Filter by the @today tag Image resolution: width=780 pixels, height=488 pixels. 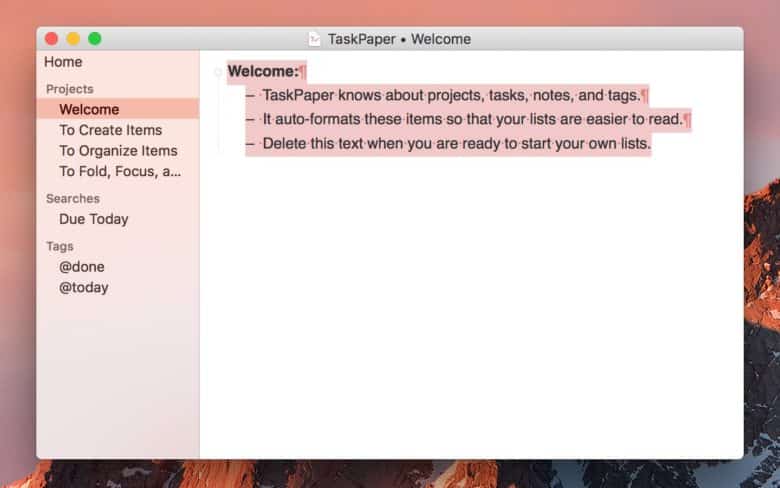pyautogui.click(x=84, y=288)
